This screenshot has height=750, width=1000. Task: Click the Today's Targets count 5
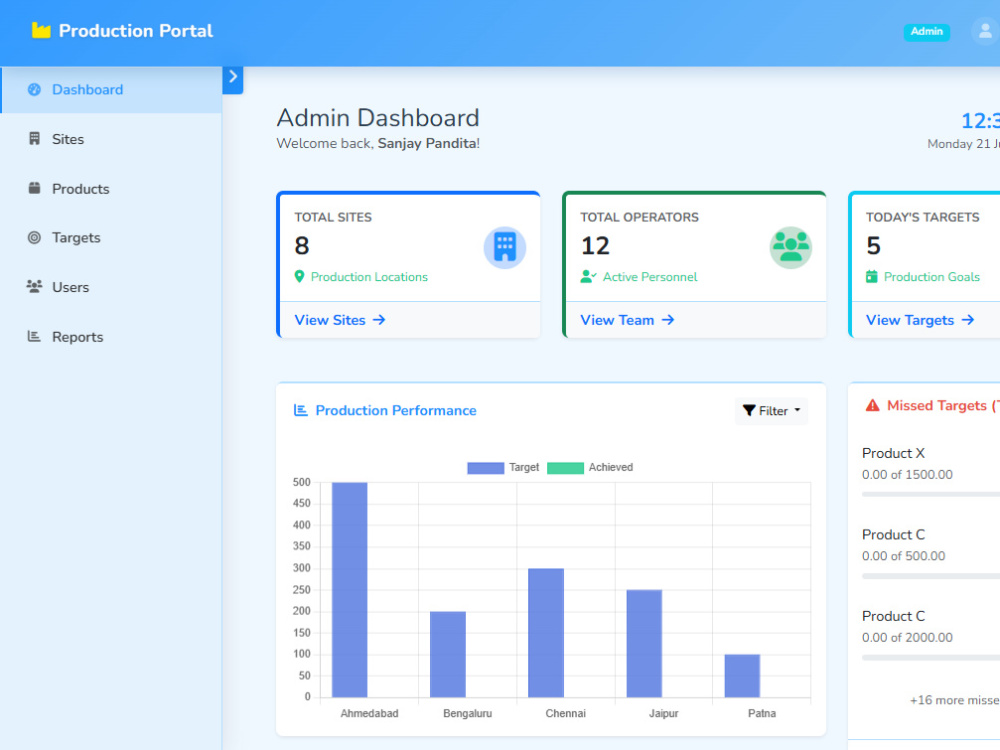click(x=873, y=246)
